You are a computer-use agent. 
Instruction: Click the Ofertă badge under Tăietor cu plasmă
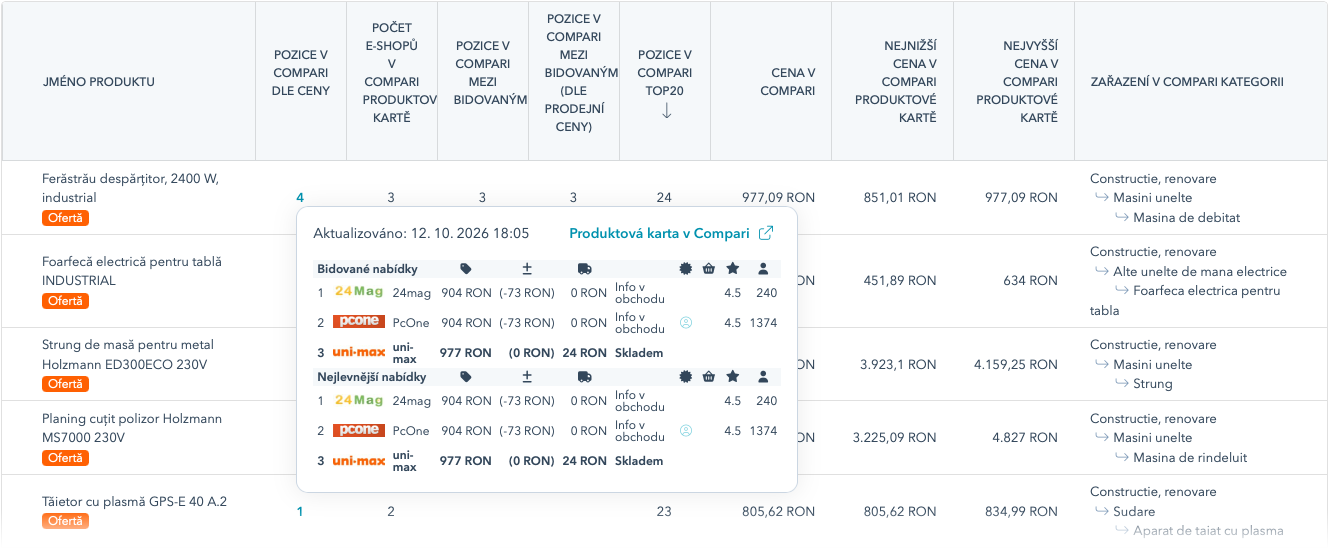click(x=66, y=521)
